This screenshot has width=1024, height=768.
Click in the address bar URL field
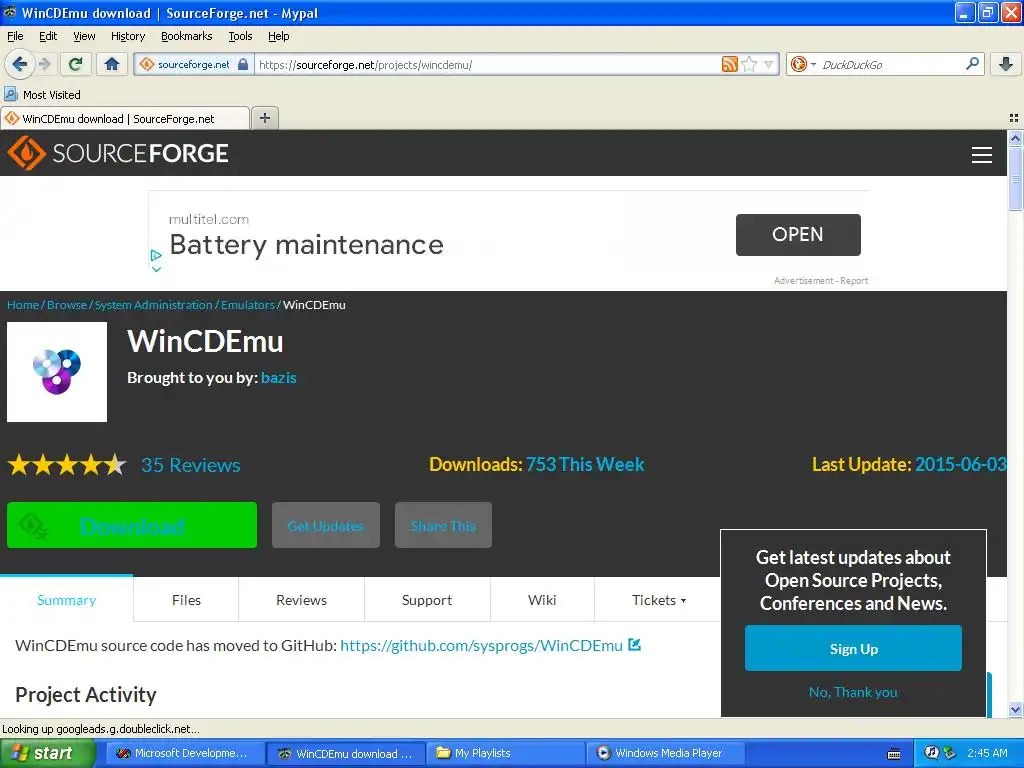[487, 64]
